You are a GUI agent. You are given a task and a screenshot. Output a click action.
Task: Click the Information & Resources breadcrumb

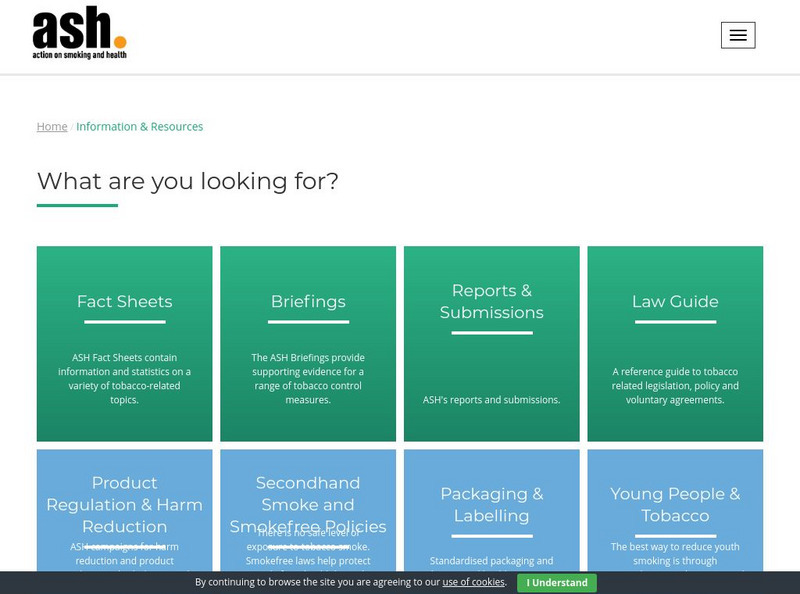139,127
